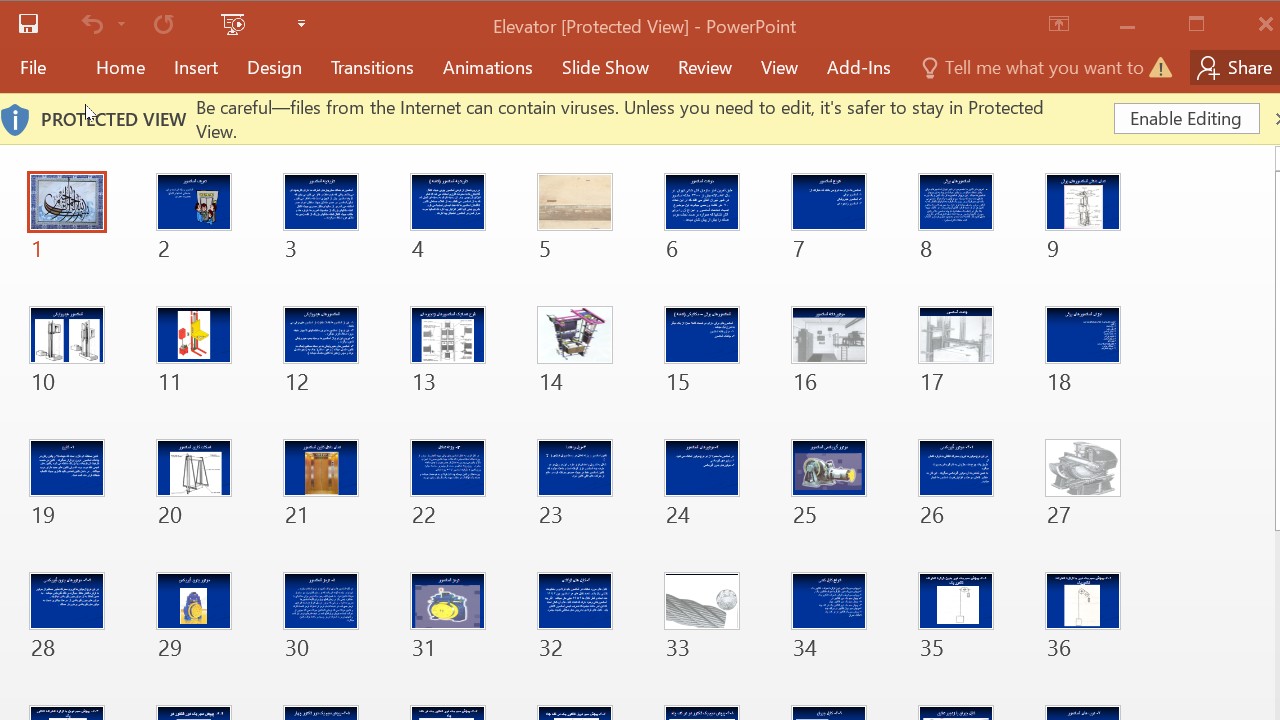Click the Undo arrow icon
Viewport: 1280px width, 720px height.
pos(92,25)
